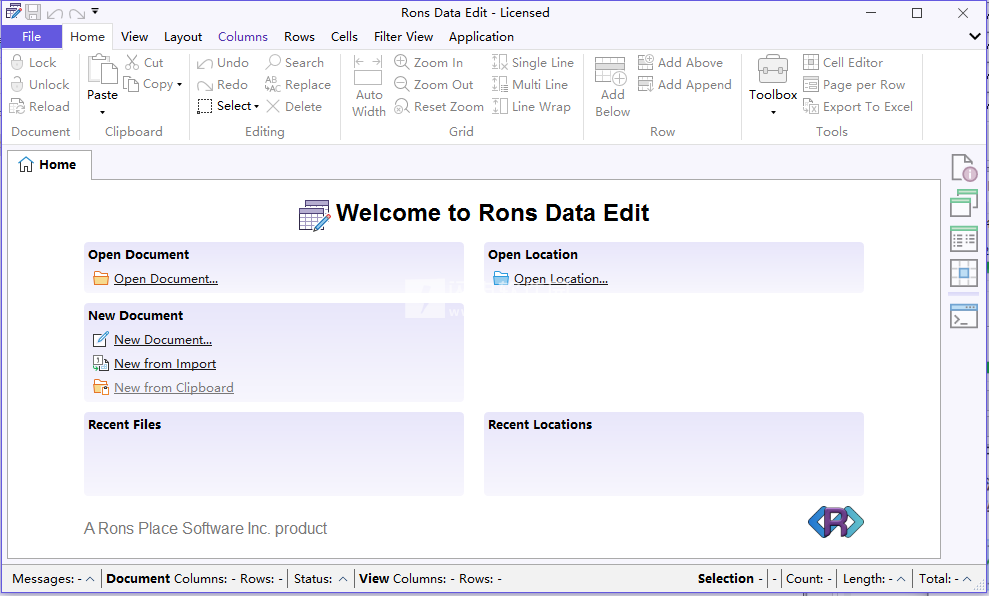Image resolution: width=989 pixels, height=596 pixels.
Task: Open the File menu
Action: click(x=32, y=37)
